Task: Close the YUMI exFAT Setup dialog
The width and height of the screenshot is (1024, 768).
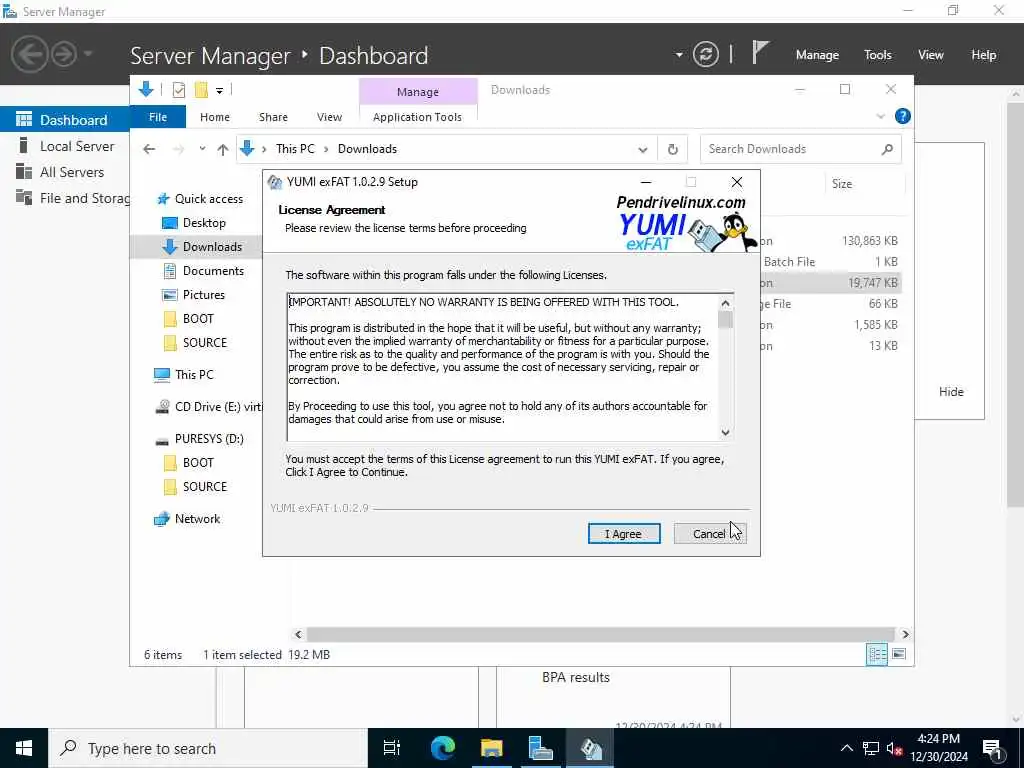Action: pos(737,182)
